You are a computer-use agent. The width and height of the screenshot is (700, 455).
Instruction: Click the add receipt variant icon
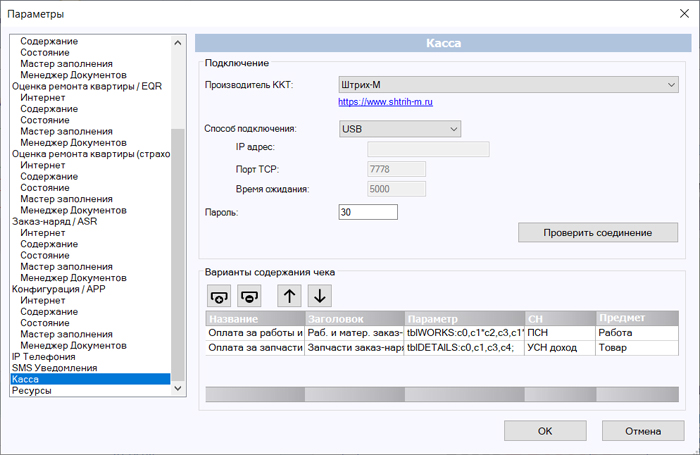(219, 296)
